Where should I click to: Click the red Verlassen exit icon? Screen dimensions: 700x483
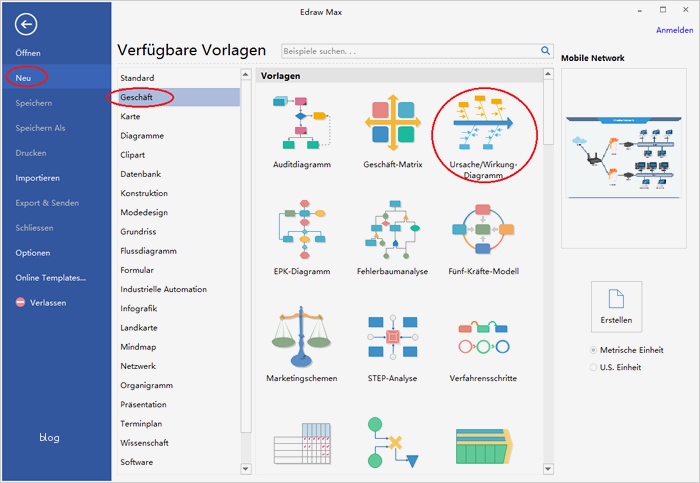click(20, 302)
